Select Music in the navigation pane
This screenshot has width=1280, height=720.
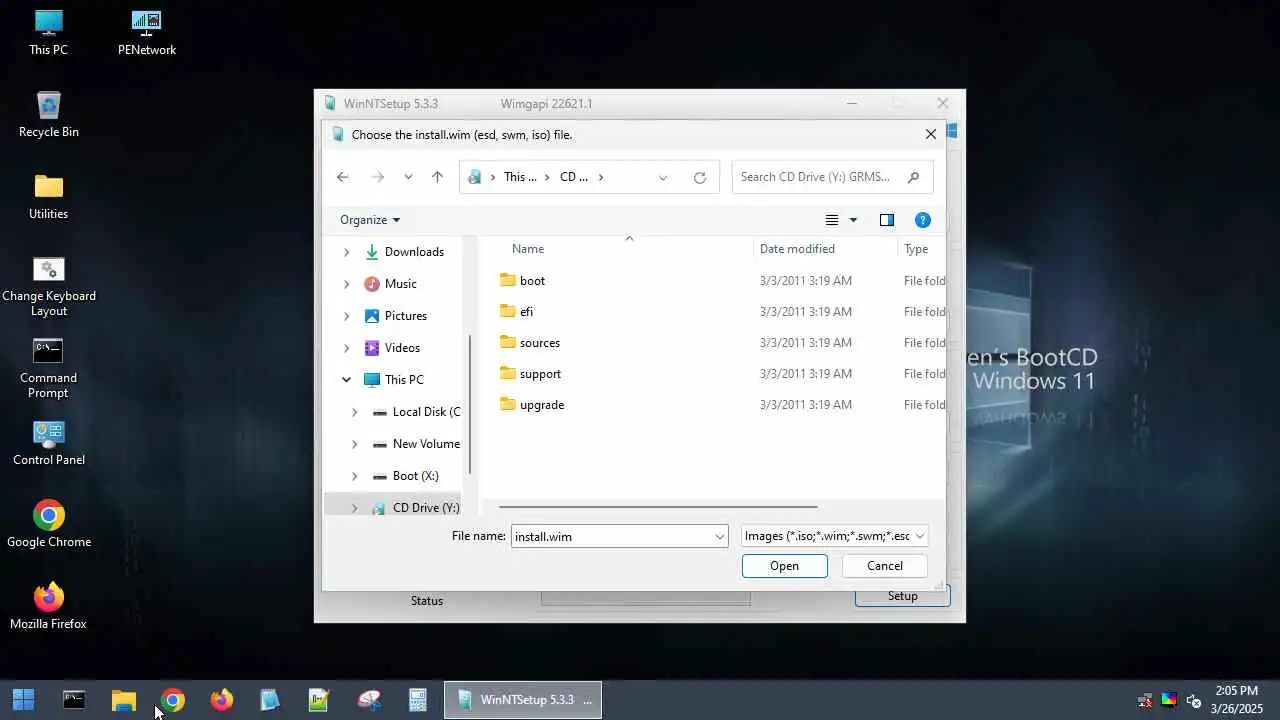coord(401,284)
